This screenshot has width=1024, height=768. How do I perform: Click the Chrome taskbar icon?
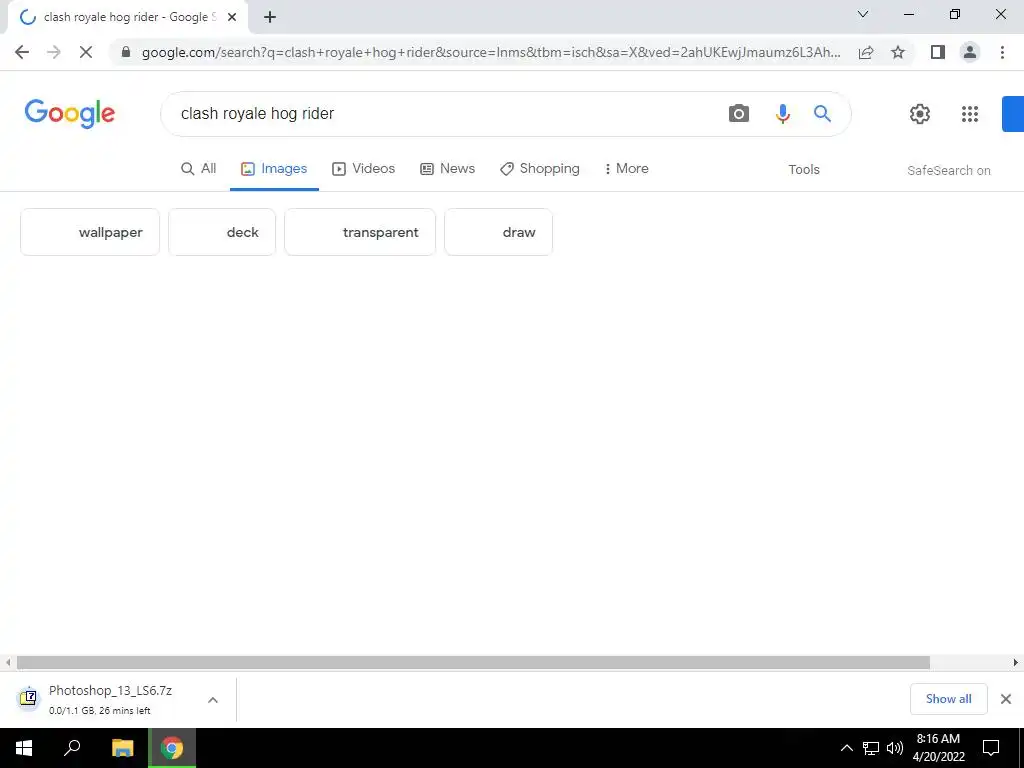point(172,748)
